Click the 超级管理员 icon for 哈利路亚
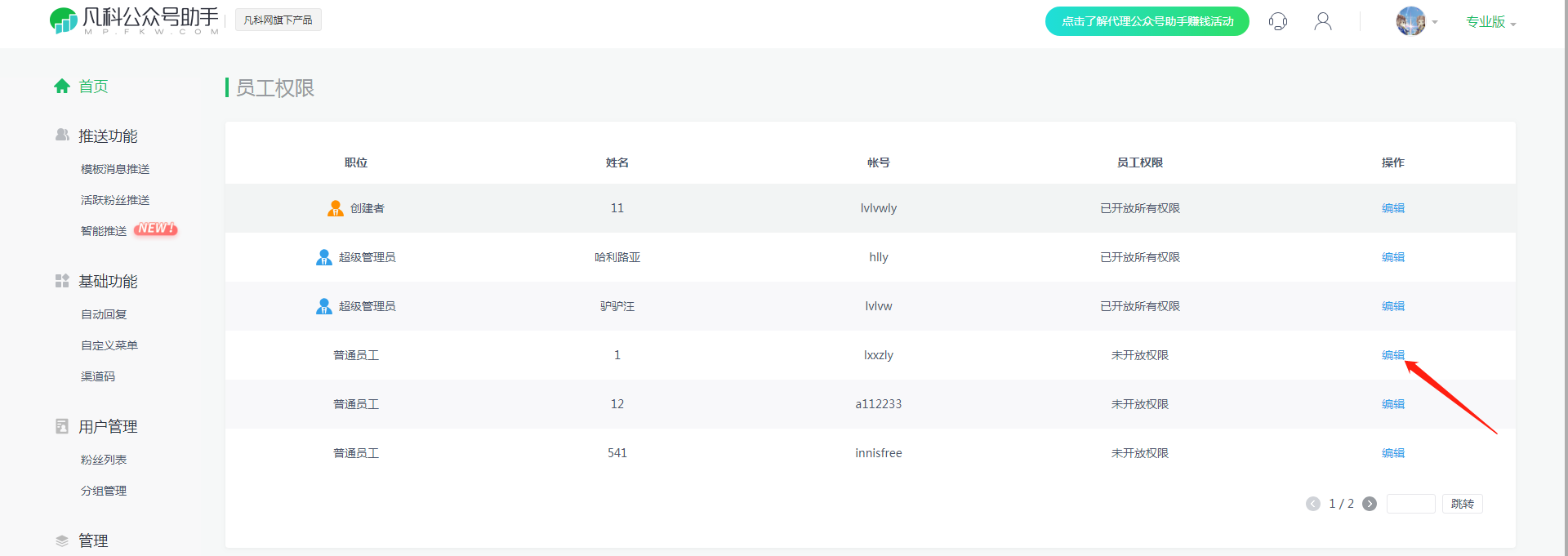Viewport: 1568px width, 556px height. pos(323,257)
